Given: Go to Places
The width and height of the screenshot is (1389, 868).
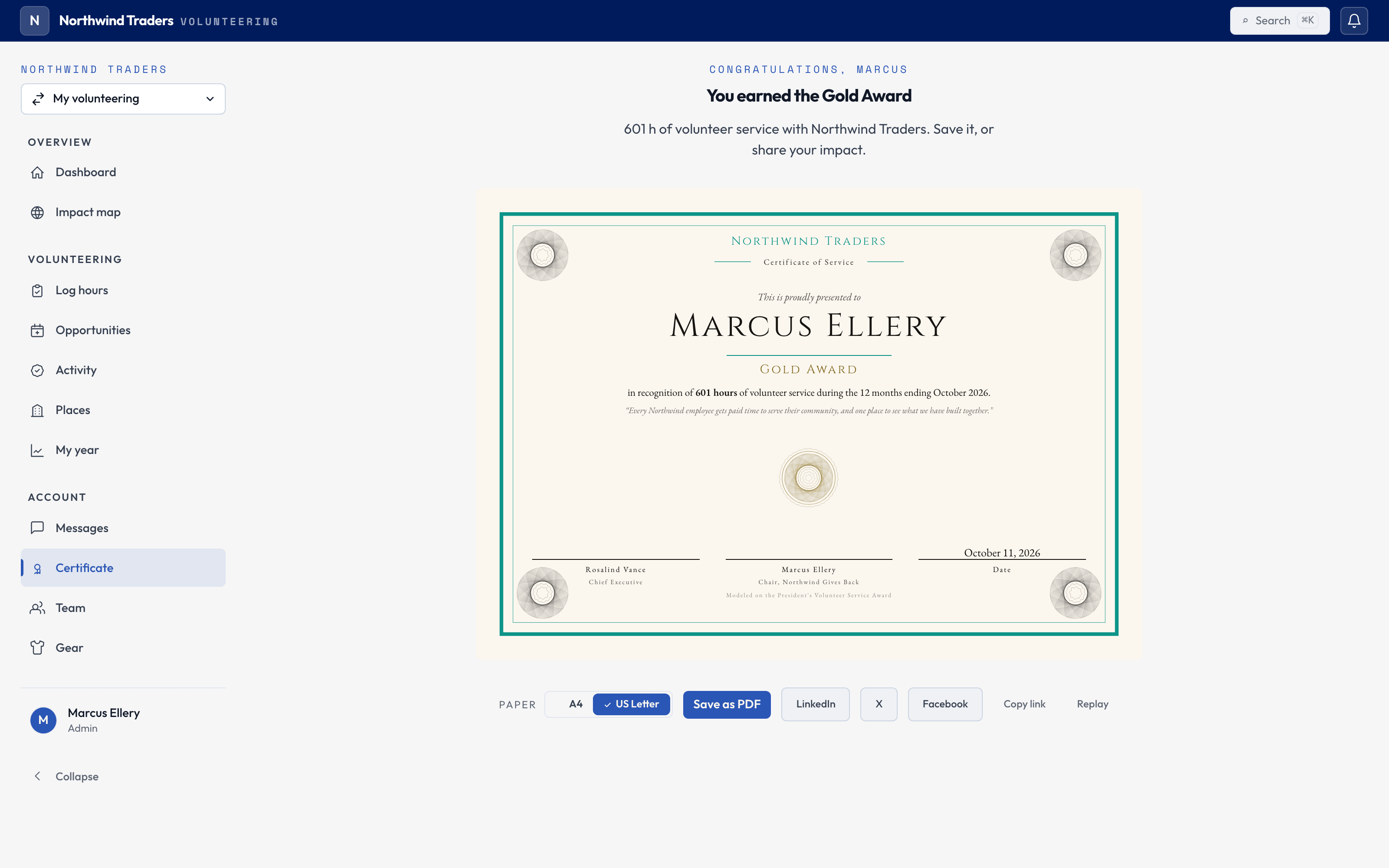Looking at the screenshot, I should (123, 411).
